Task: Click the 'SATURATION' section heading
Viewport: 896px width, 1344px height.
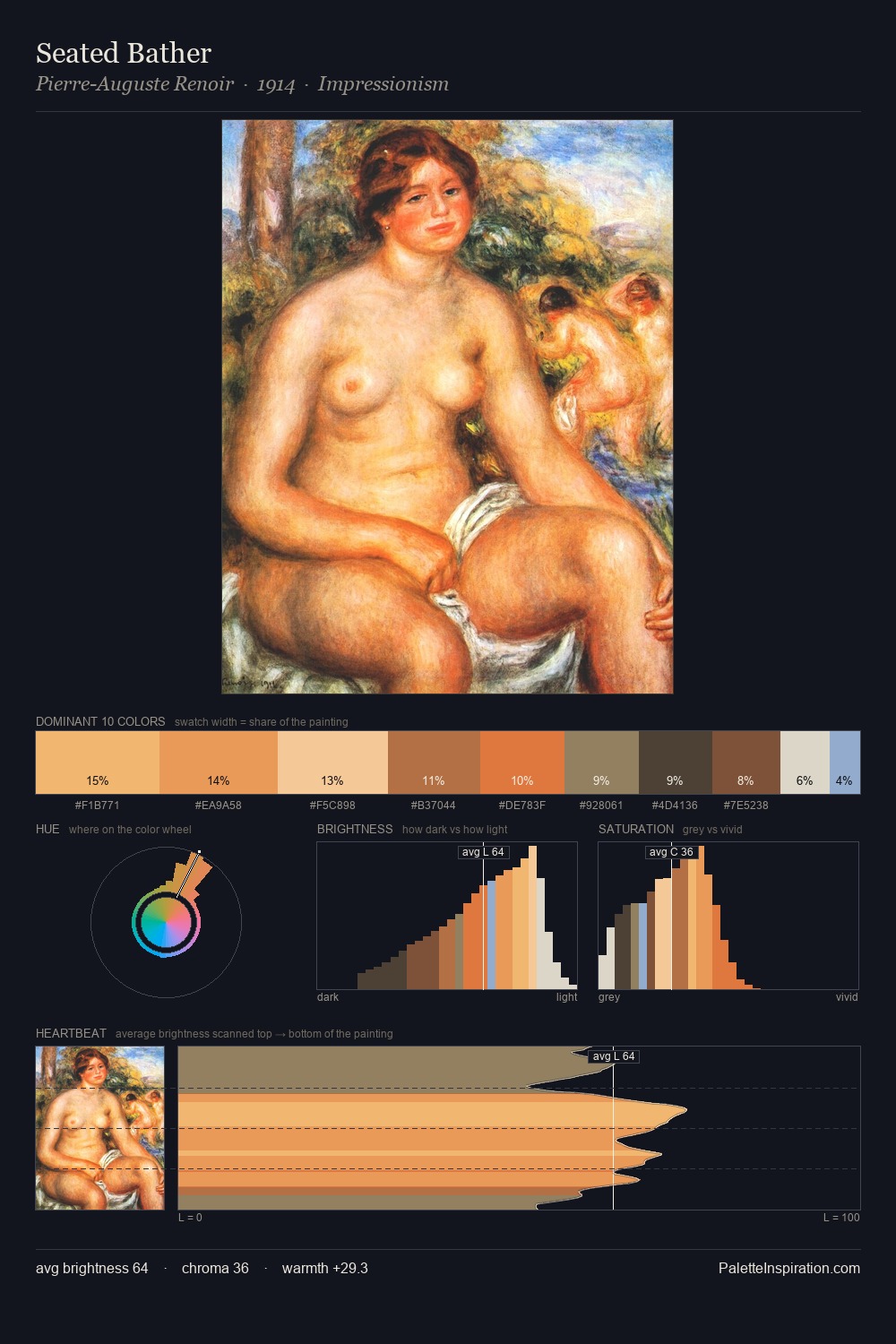Action: point(636,829)
